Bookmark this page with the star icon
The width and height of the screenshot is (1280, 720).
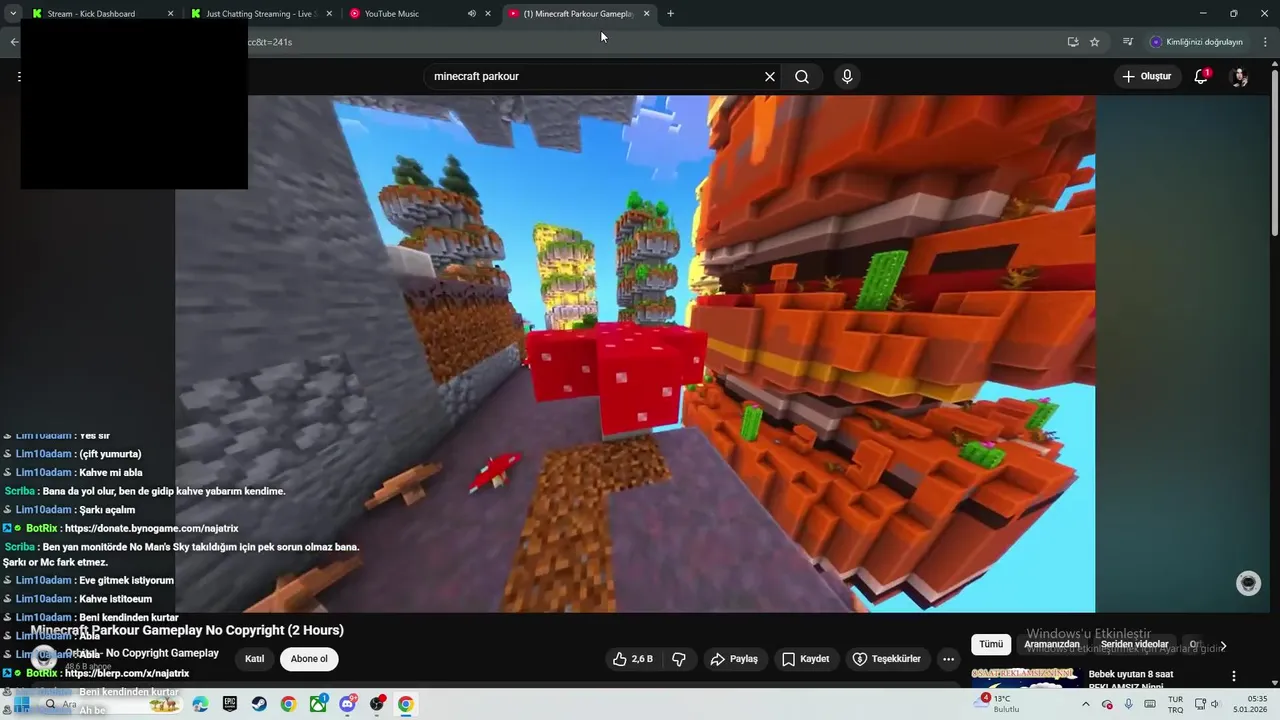tap(1095, 42)
